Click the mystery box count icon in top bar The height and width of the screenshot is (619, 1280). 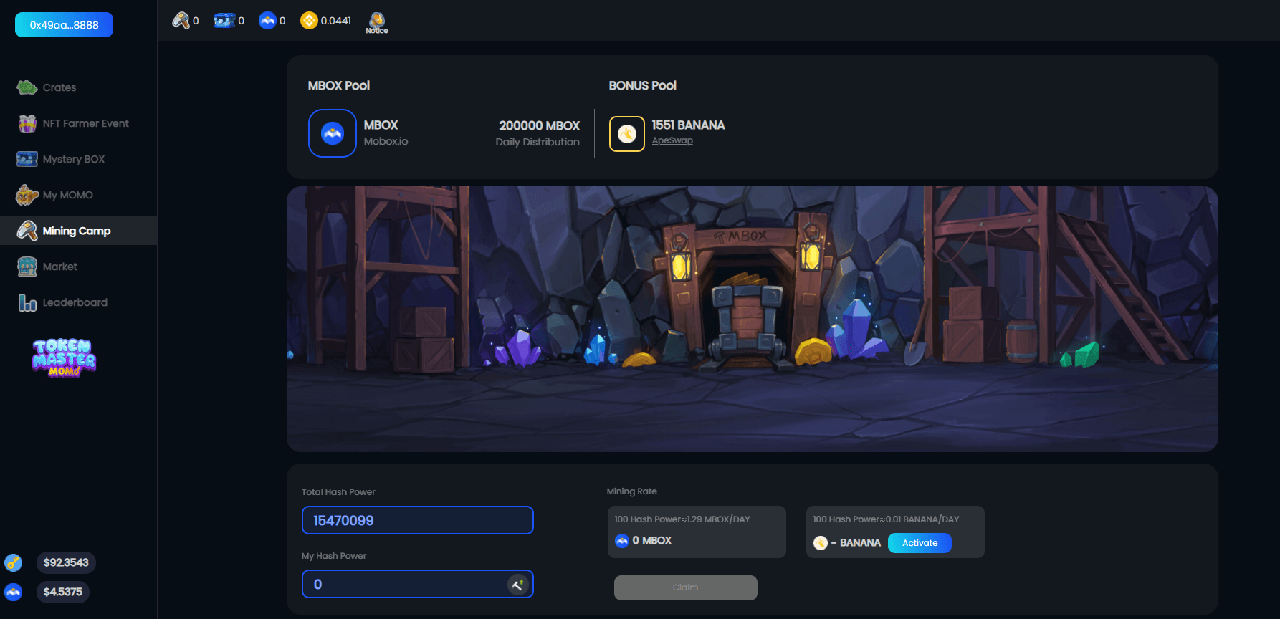click(224, 20)
